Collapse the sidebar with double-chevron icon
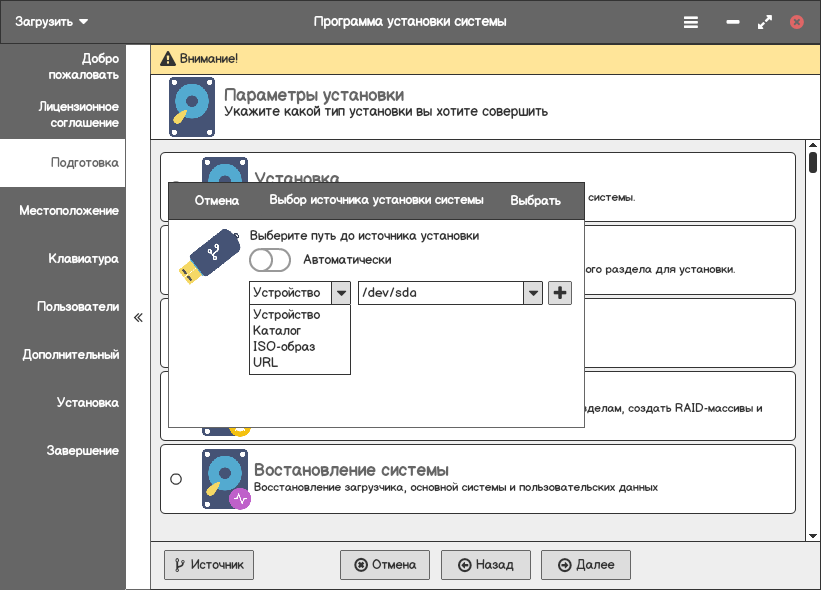The image size is (821, 590). point(138,317)
